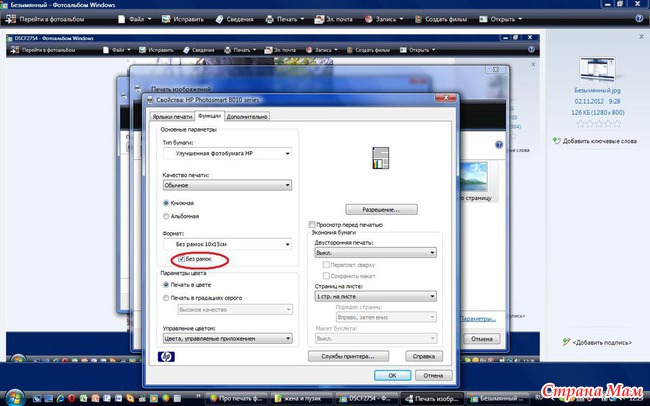
Task: Click Про печать ф... taskbar button
Action: tap(237, 399)
